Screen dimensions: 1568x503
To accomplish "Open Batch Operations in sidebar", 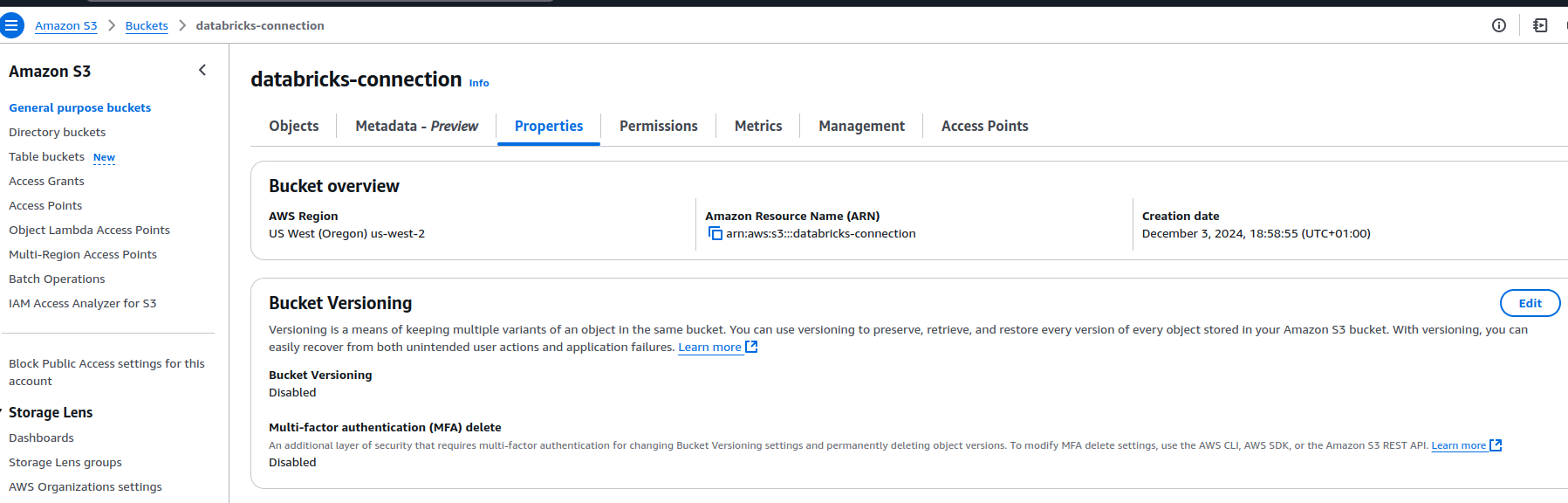I will pos(57,279).
